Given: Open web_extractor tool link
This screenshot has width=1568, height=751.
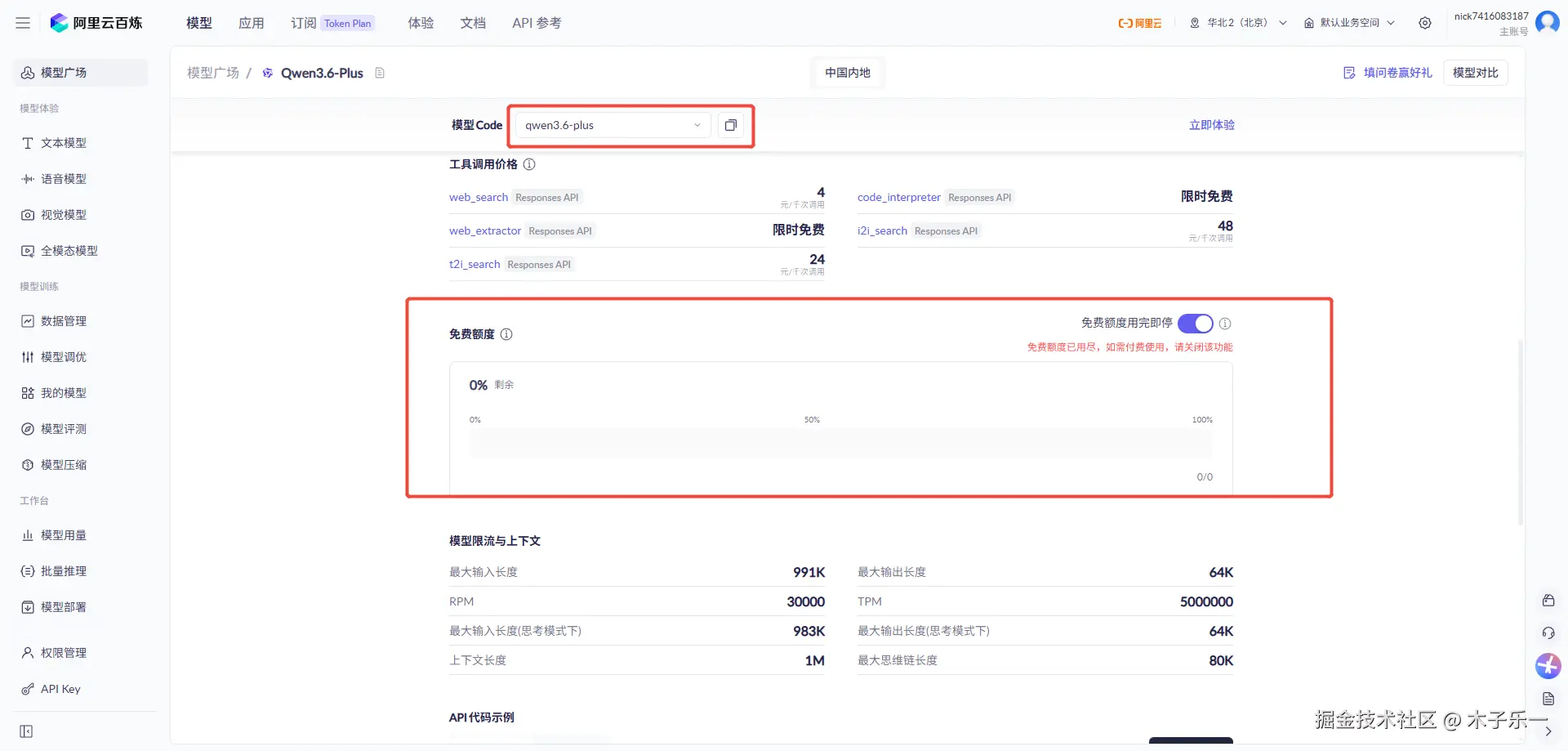Looking at the screenshot, I should point(485,230).
